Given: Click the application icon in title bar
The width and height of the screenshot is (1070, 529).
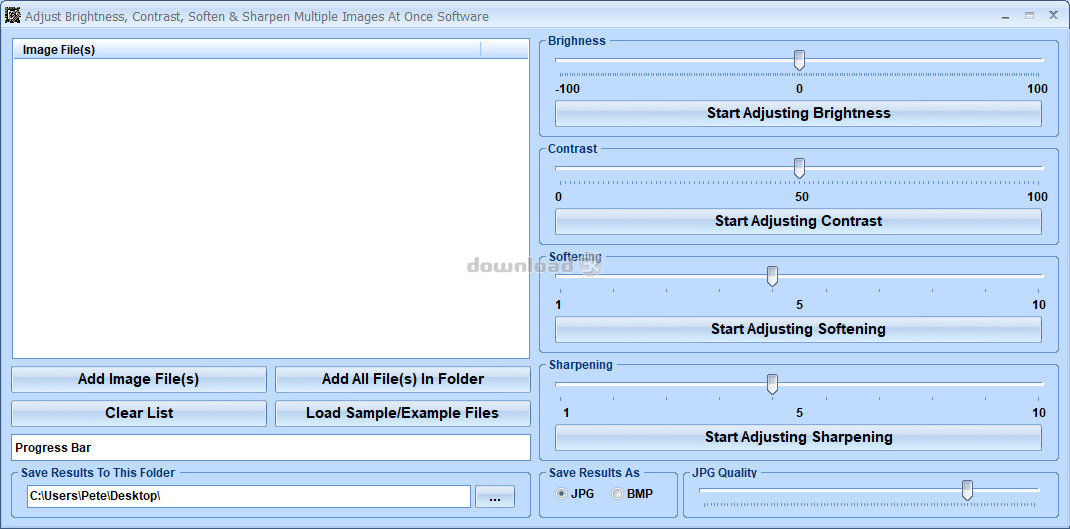Looking at the screenshot, I should pyautogui.click(x=13, y=15).
